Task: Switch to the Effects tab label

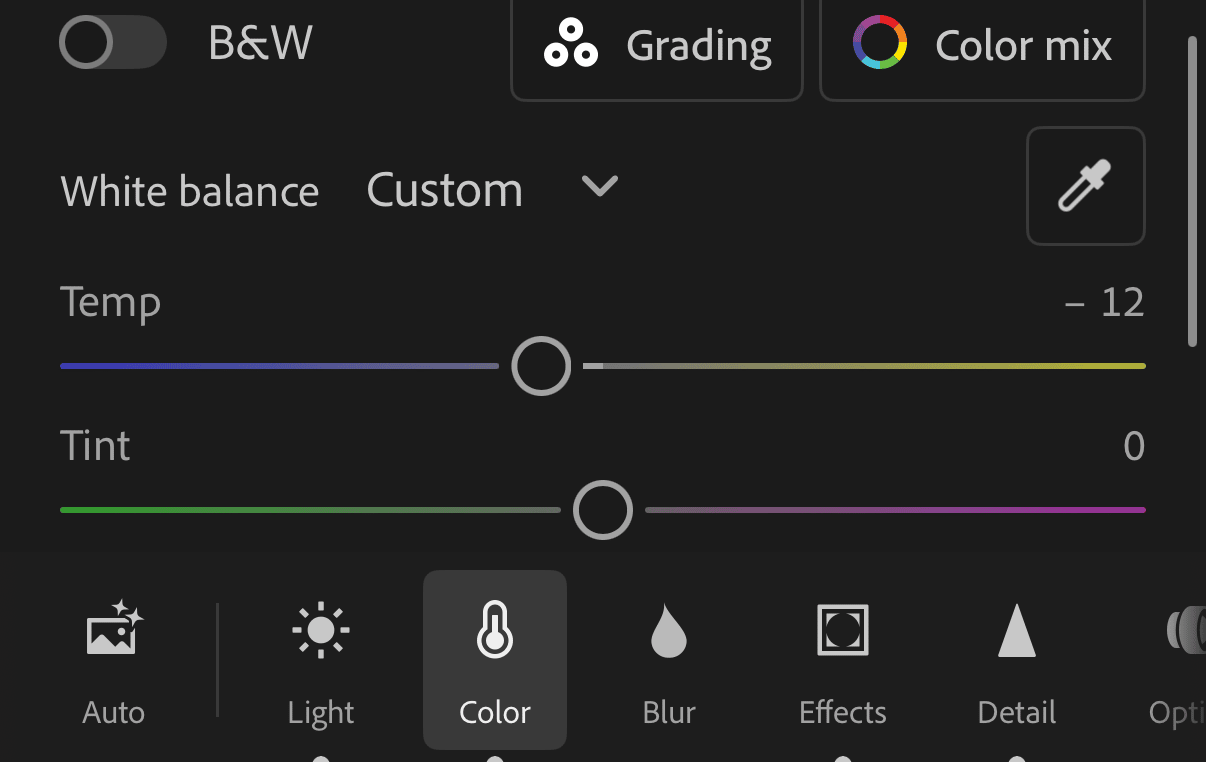Action: coord(843,713)
